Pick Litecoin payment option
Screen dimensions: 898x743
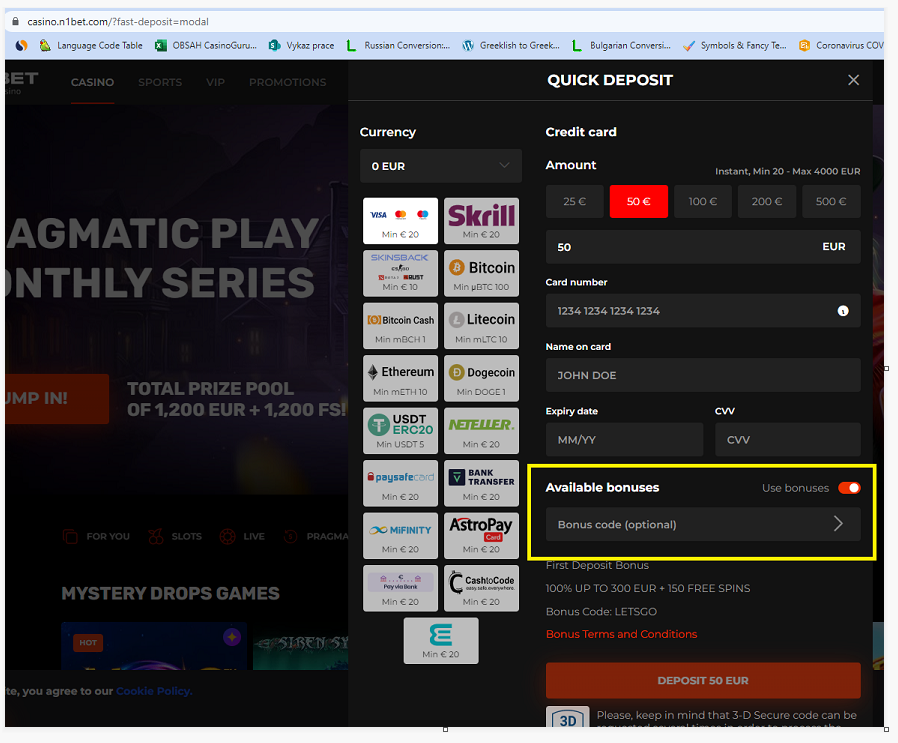pyautogui.click(x=481, y=325)
